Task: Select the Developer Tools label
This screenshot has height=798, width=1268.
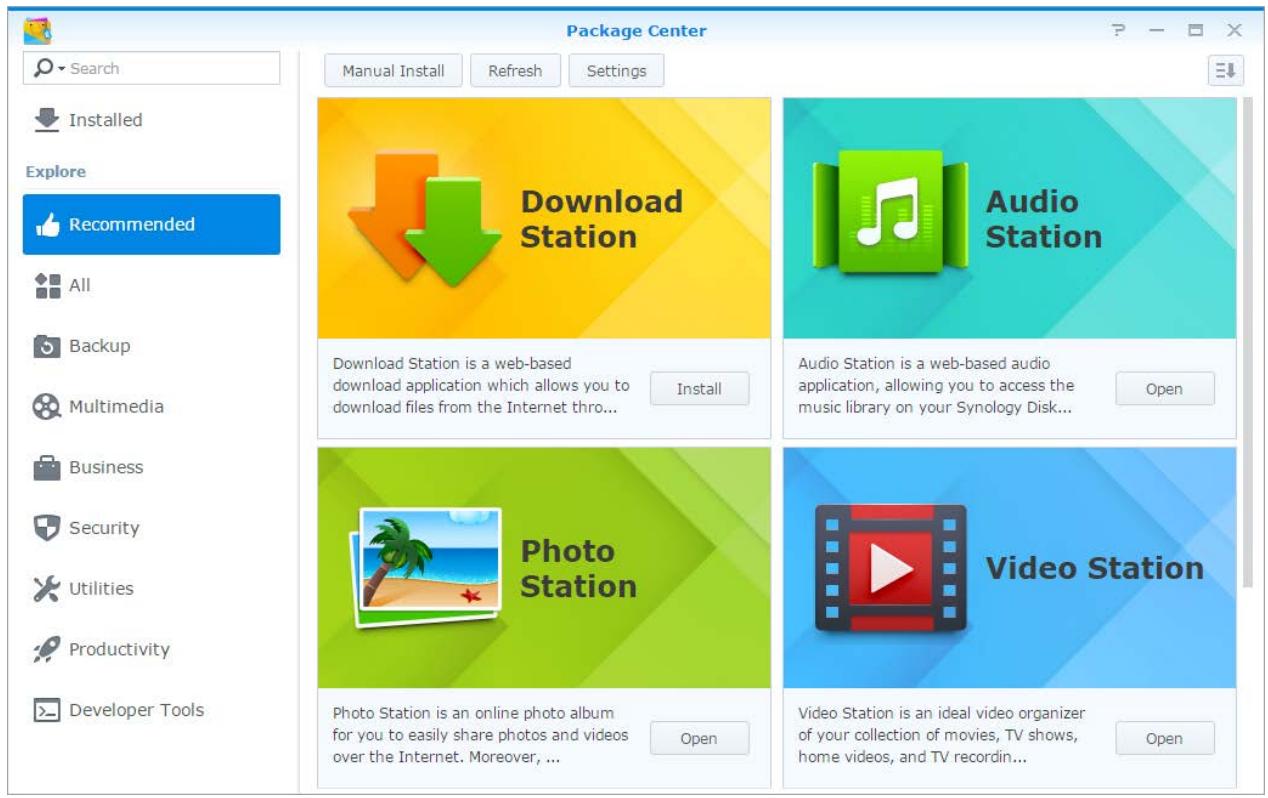Action: [136, 710]
